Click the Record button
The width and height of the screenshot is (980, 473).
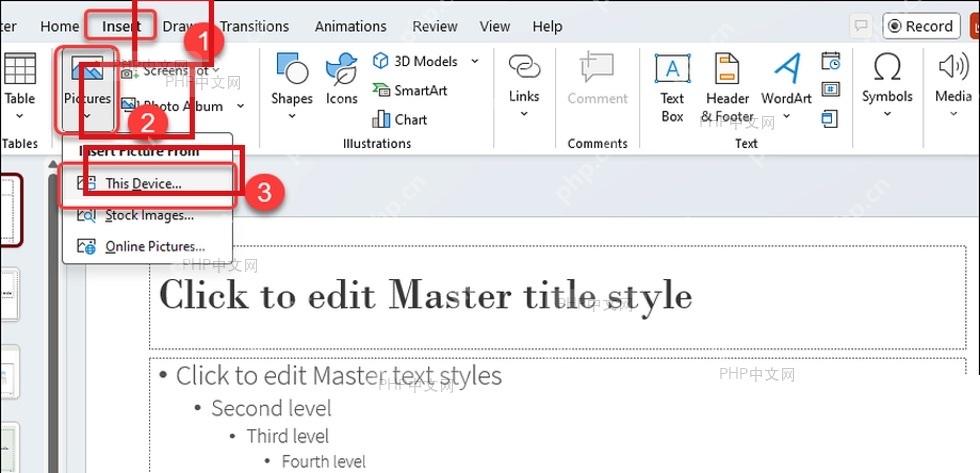921,26
